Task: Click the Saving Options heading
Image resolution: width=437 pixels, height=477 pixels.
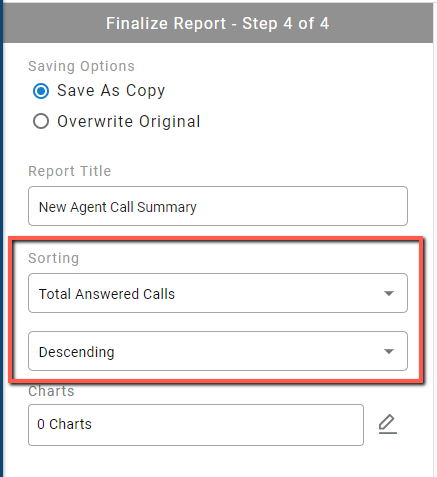Action: tap(81, 66)
